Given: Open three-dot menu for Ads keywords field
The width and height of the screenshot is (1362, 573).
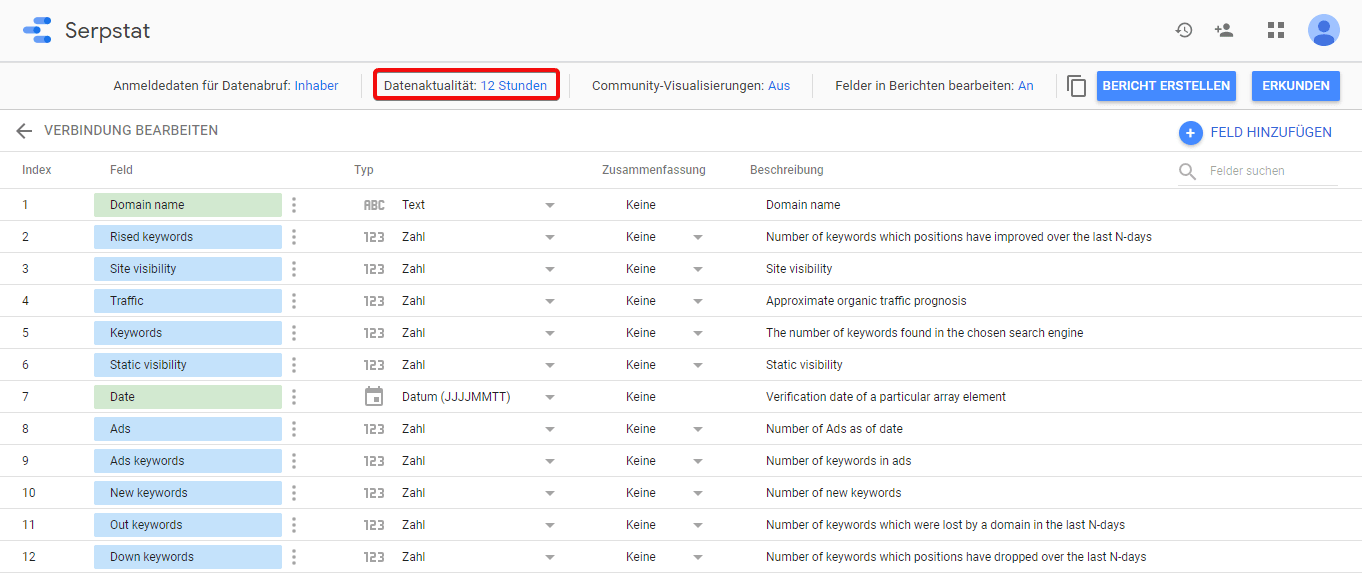Looking at the screenshot, I should click(294, 461).
